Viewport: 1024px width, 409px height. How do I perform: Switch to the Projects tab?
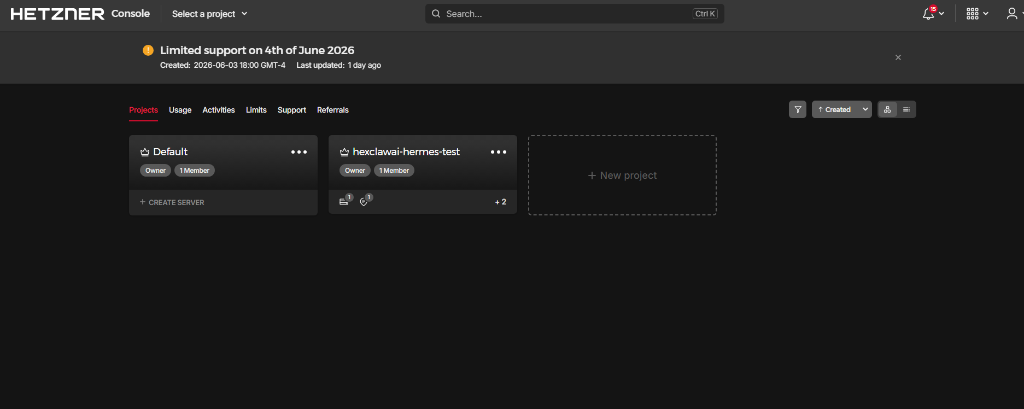(x=144, y=110)
